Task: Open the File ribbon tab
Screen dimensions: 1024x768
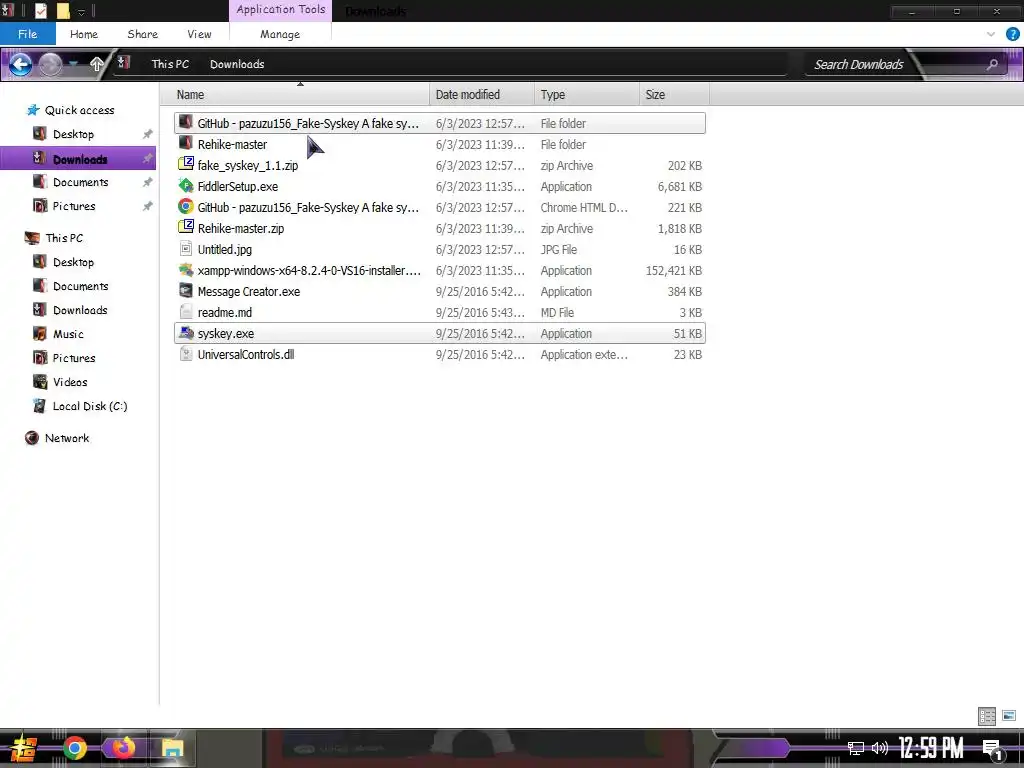Action: click(x=27, y=34)
